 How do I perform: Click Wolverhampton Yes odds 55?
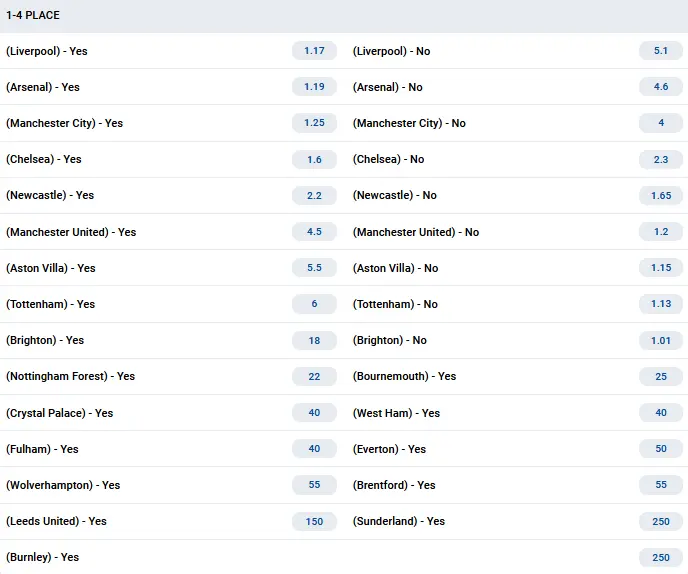click(x=314, y=484)
